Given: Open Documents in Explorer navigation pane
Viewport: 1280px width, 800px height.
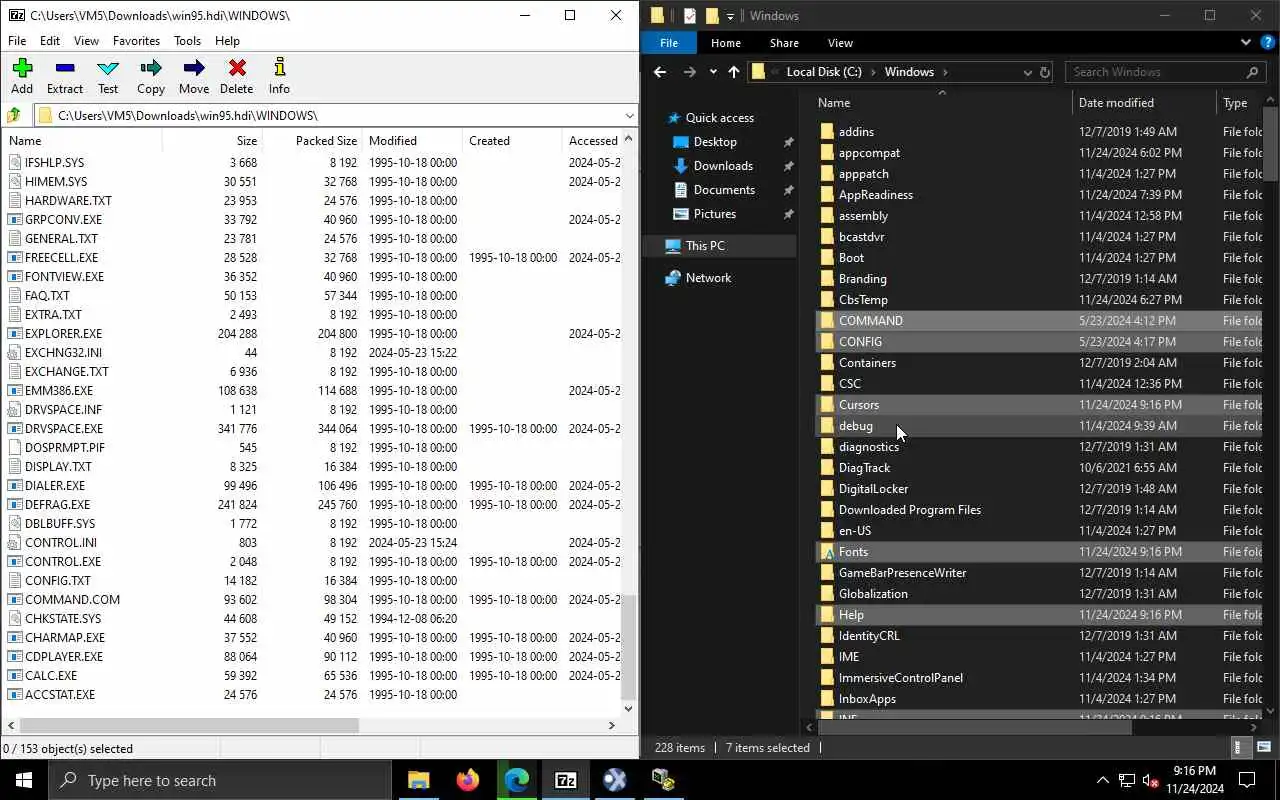Looking at the screenshot, I should (724, 190).
